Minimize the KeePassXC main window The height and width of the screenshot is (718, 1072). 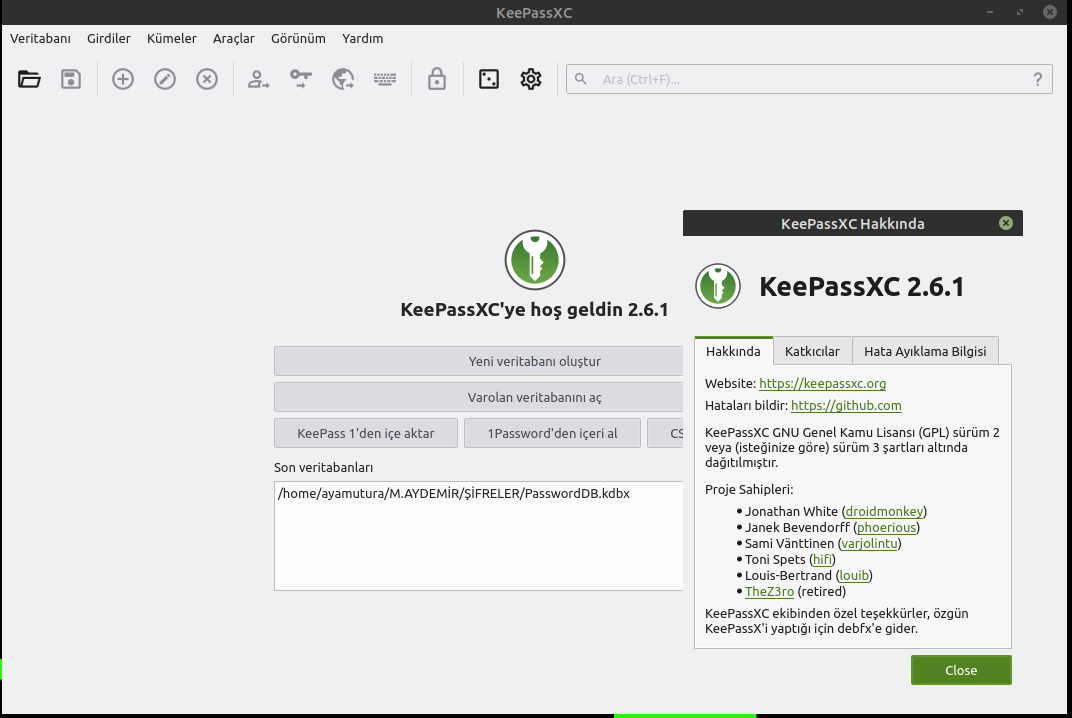tap(990, 12)
